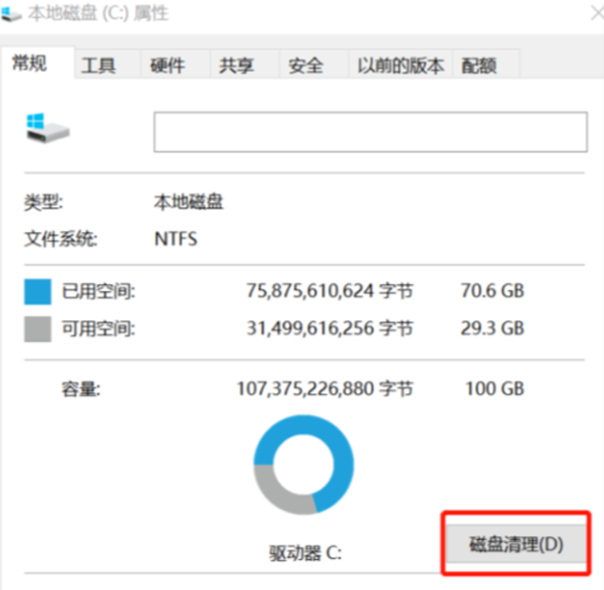Click the 容量 label
The height and width of the screenshot is (590, 604).
[81, 389]
